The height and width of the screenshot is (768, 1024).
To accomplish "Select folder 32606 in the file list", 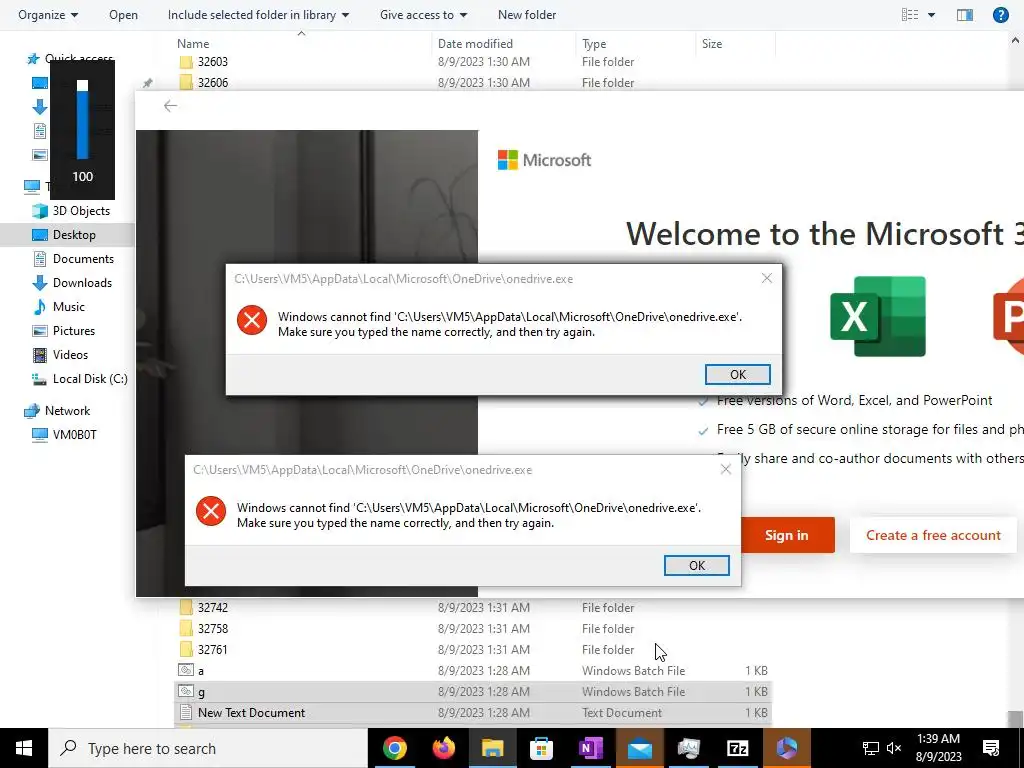I will click(213, 83).
